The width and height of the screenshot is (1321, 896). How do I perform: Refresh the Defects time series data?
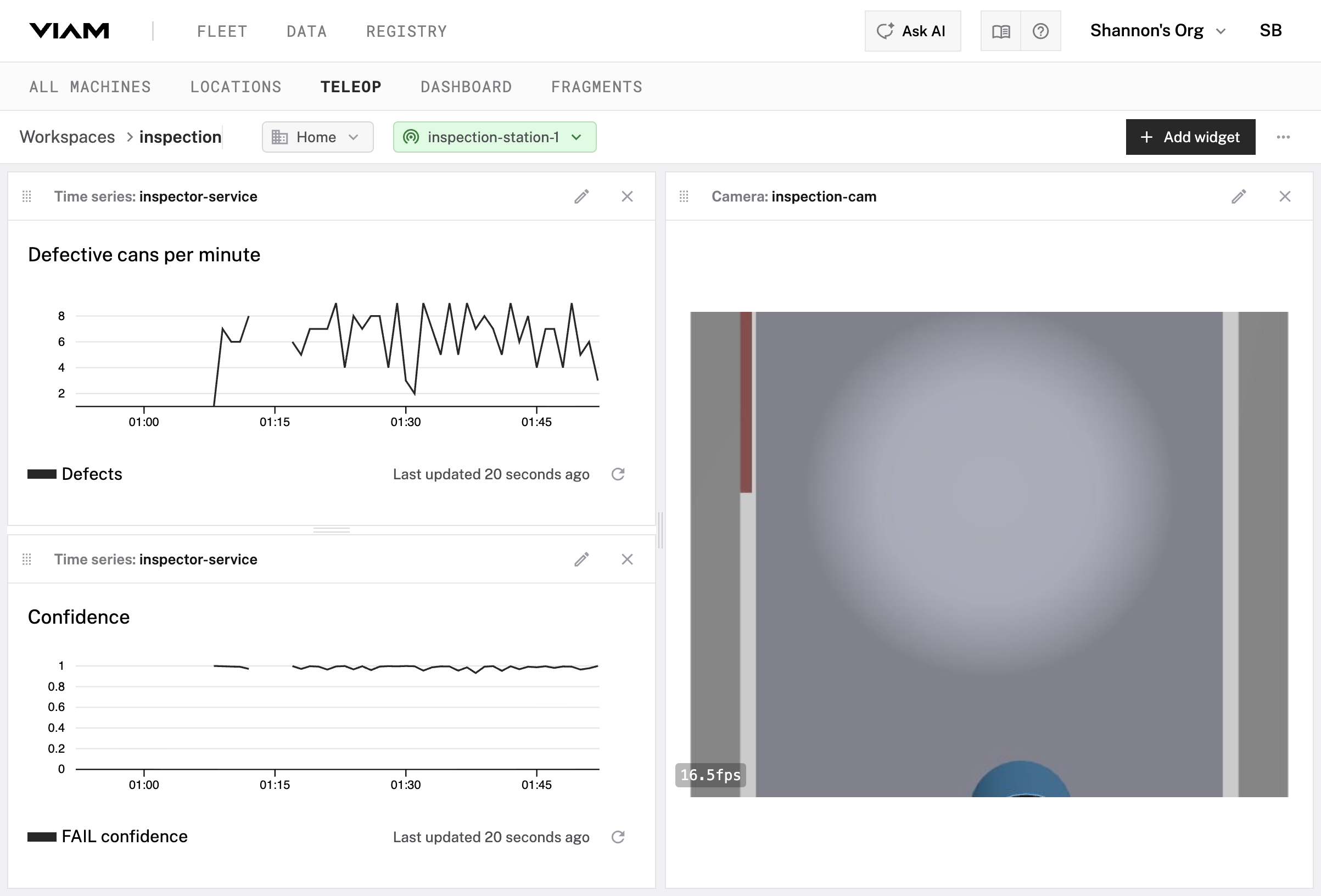[618, 474]
